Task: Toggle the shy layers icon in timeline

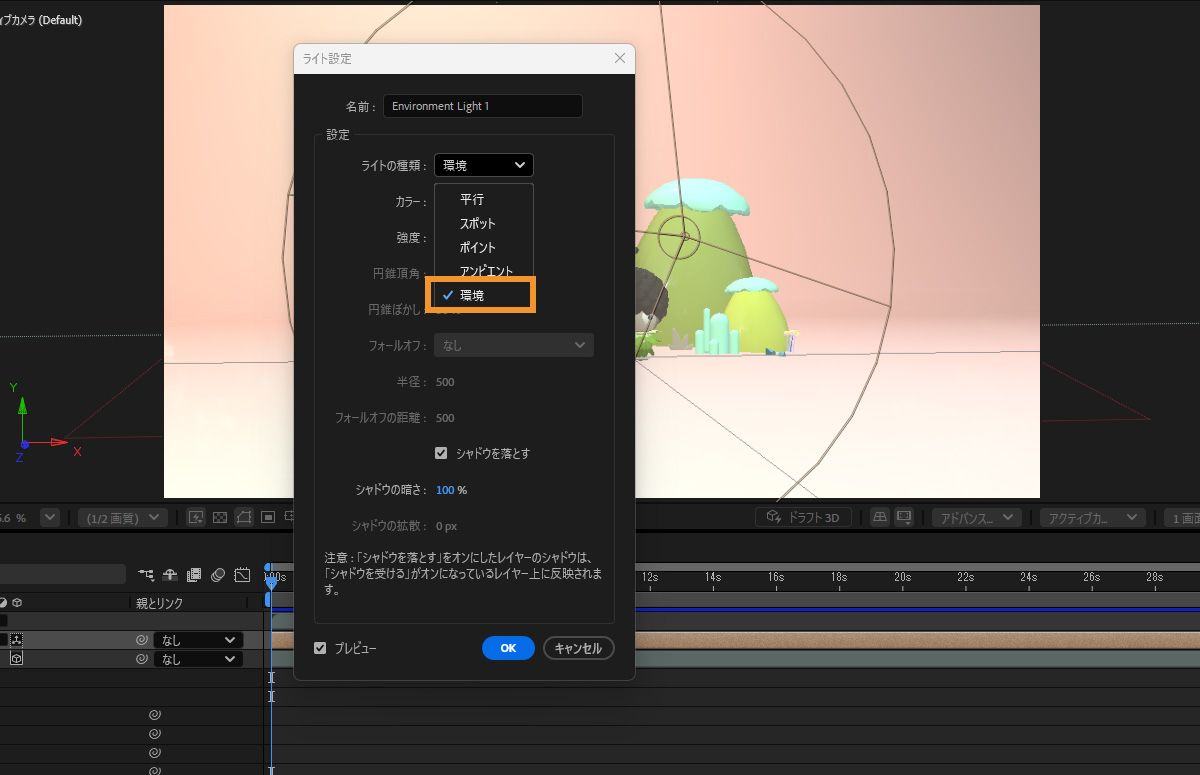Action: pyautogui.click(x=170, y=575)
